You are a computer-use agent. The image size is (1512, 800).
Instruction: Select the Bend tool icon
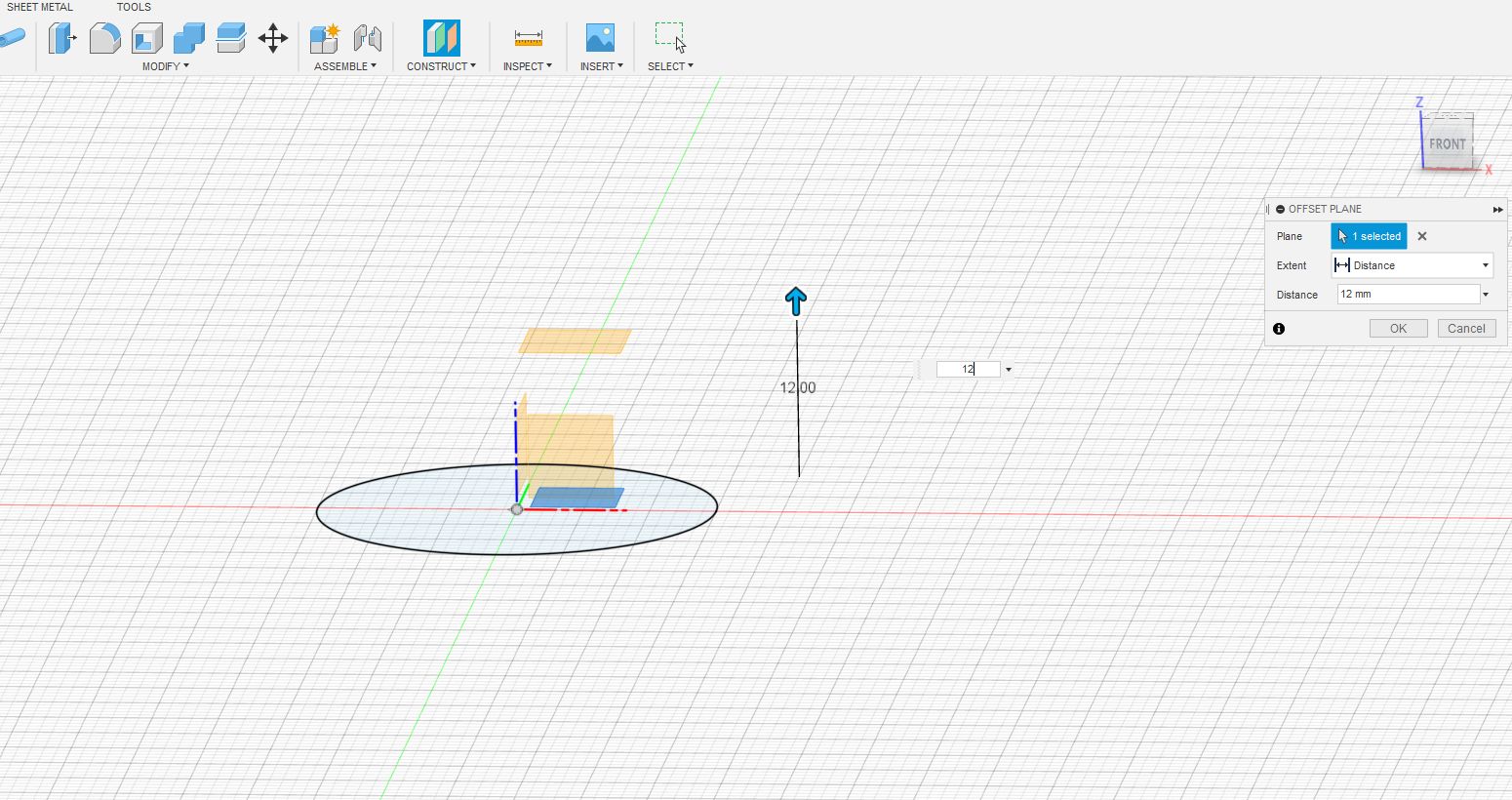pos(104,38)
